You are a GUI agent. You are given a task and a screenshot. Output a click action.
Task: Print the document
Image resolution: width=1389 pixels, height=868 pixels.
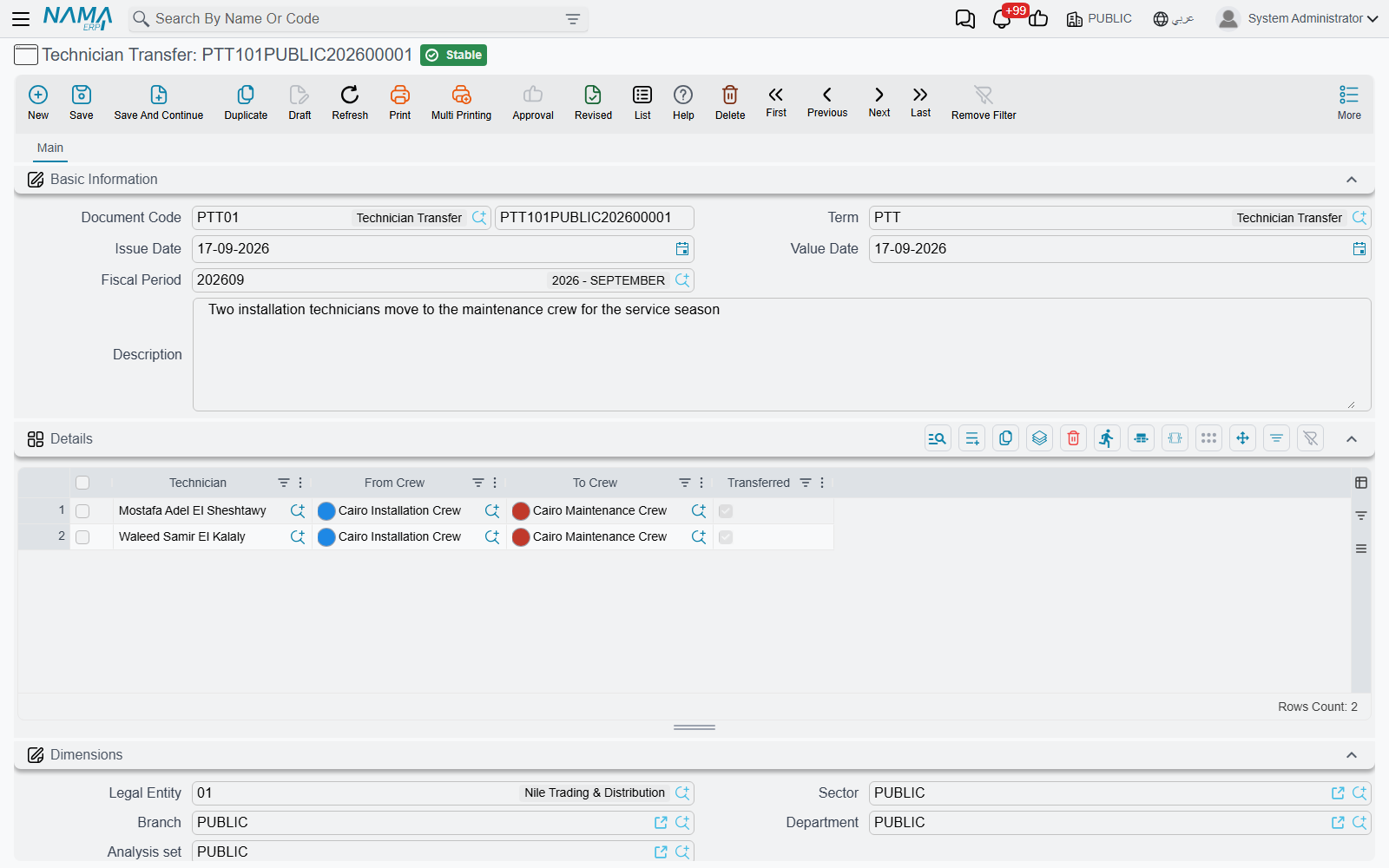tap(400, 102)
